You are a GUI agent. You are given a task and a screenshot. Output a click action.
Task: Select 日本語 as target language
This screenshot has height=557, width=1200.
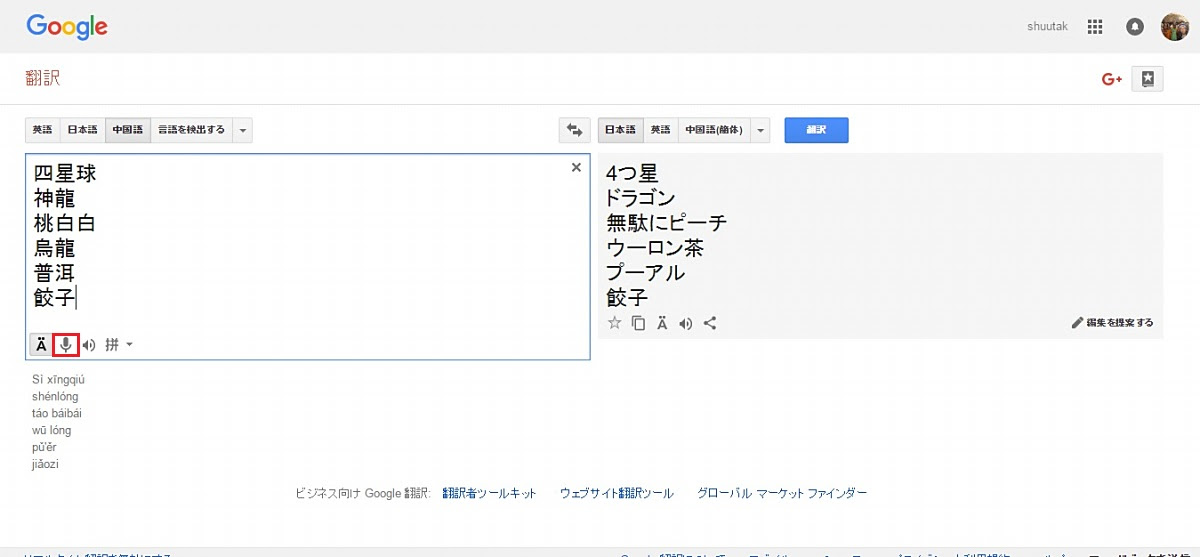[621, 130]
